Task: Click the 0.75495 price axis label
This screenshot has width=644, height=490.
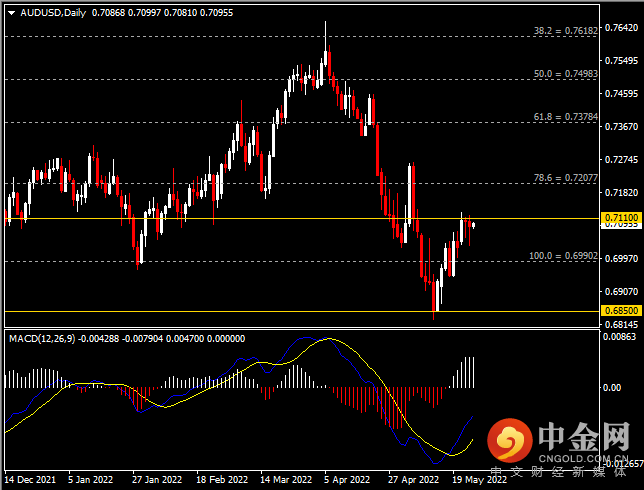Action: click(x=621, y=61)
